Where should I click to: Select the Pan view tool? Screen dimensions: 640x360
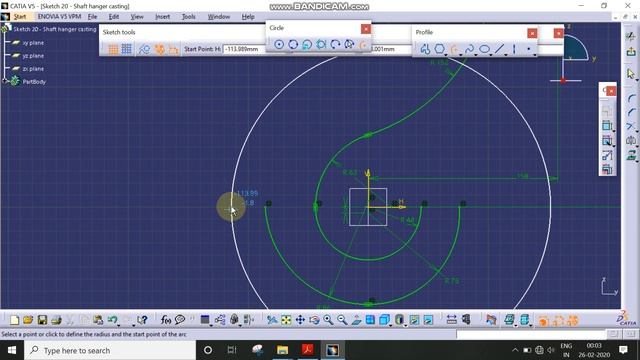pyautogui.click(x=300, y=320)
